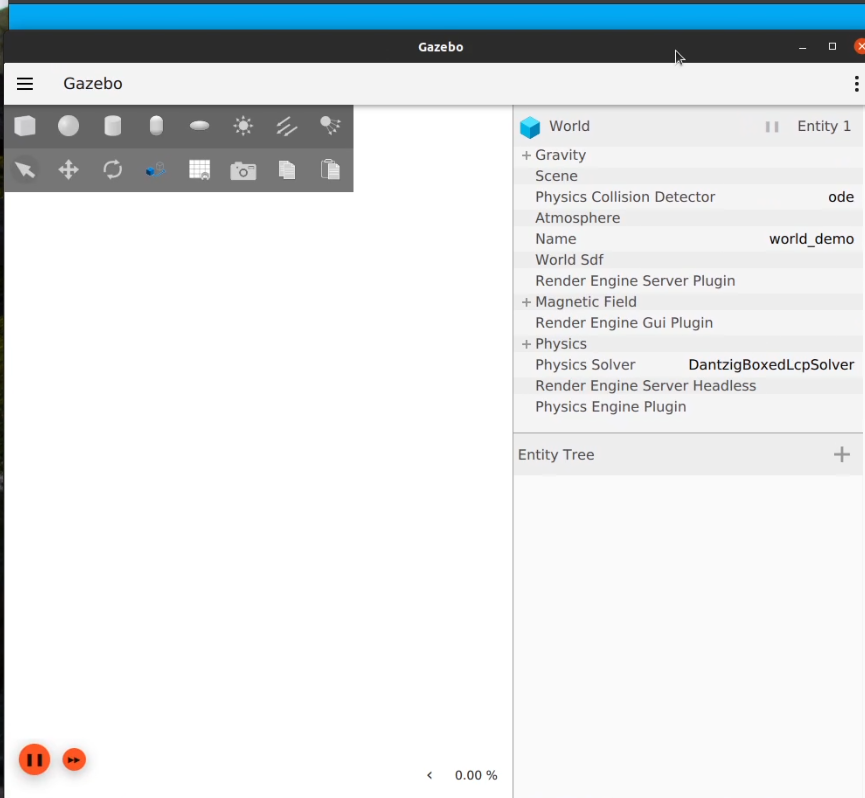Select the Atmosphere row
865x798 pixels.
[688, 218]
